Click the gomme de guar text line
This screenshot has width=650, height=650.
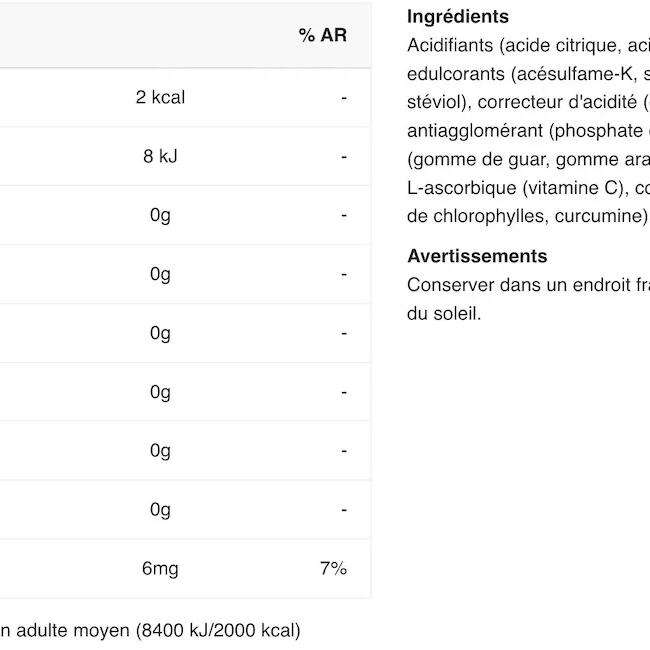click(528, 159)
